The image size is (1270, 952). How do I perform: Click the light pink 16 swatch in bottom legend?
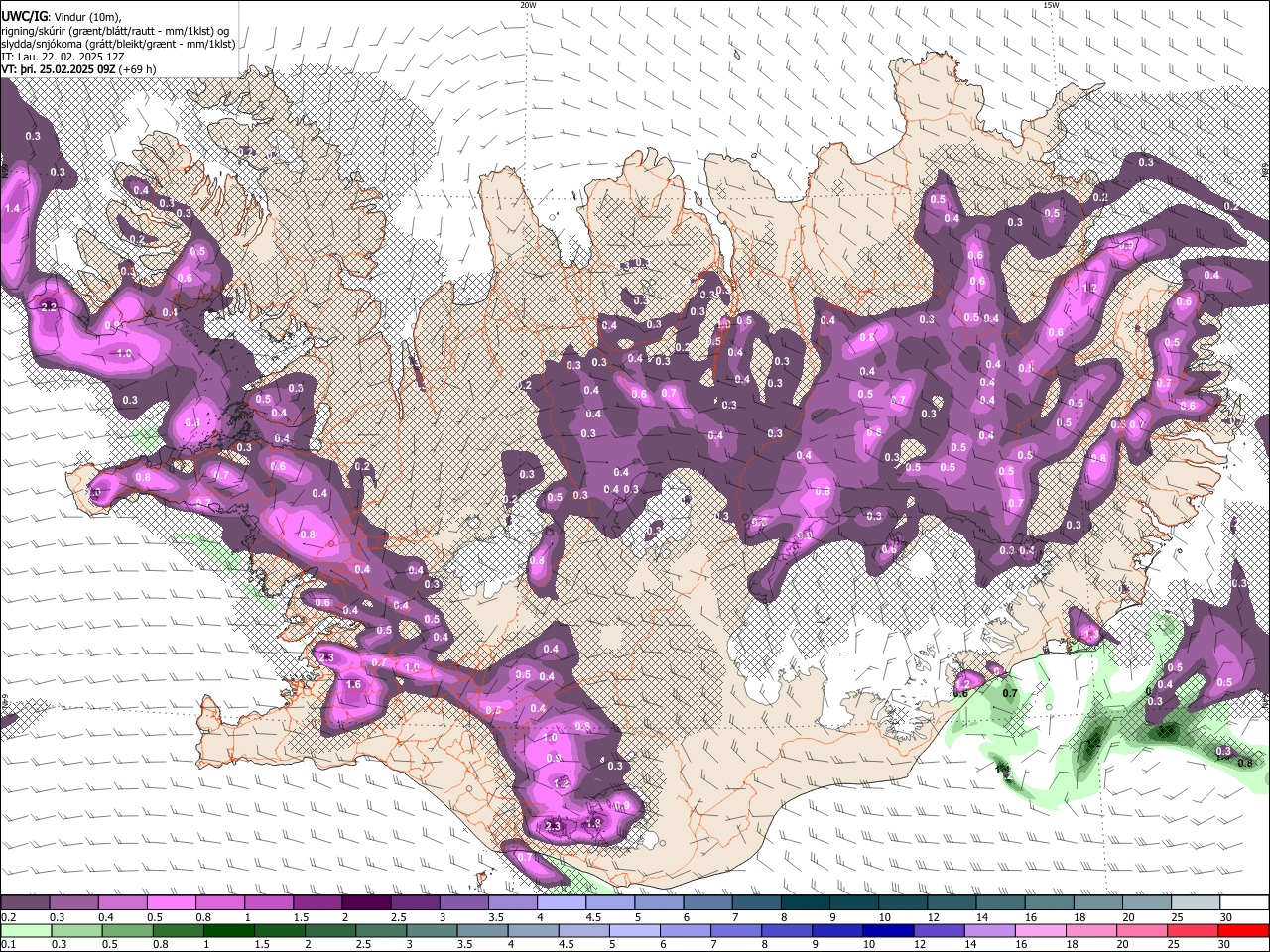pyautogui.click(x=1042, y=931)
